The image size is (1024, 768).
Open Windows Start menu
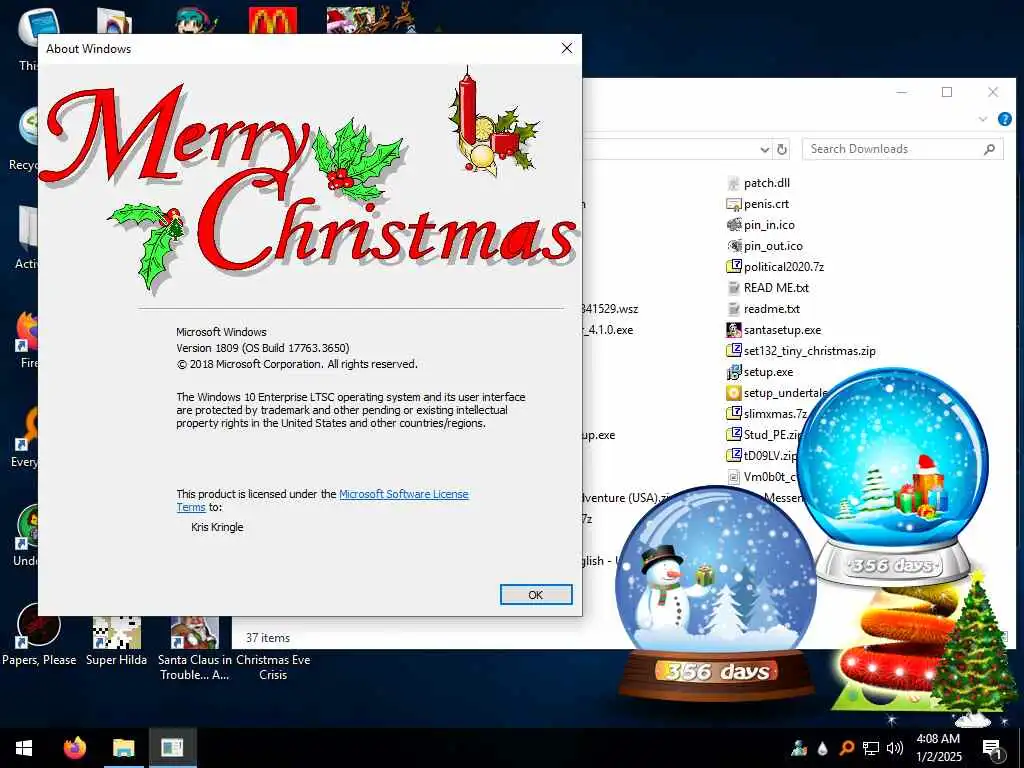coord(24,748)
